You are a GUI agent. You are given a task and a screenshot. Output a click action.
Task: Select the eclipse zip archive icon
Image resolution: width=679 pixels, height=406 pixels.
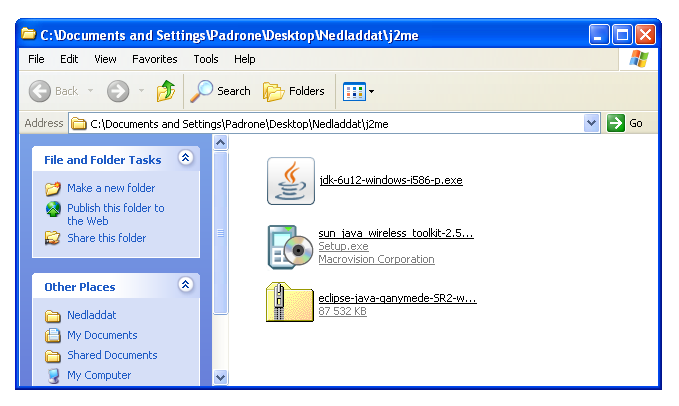(x=290, y=302)
